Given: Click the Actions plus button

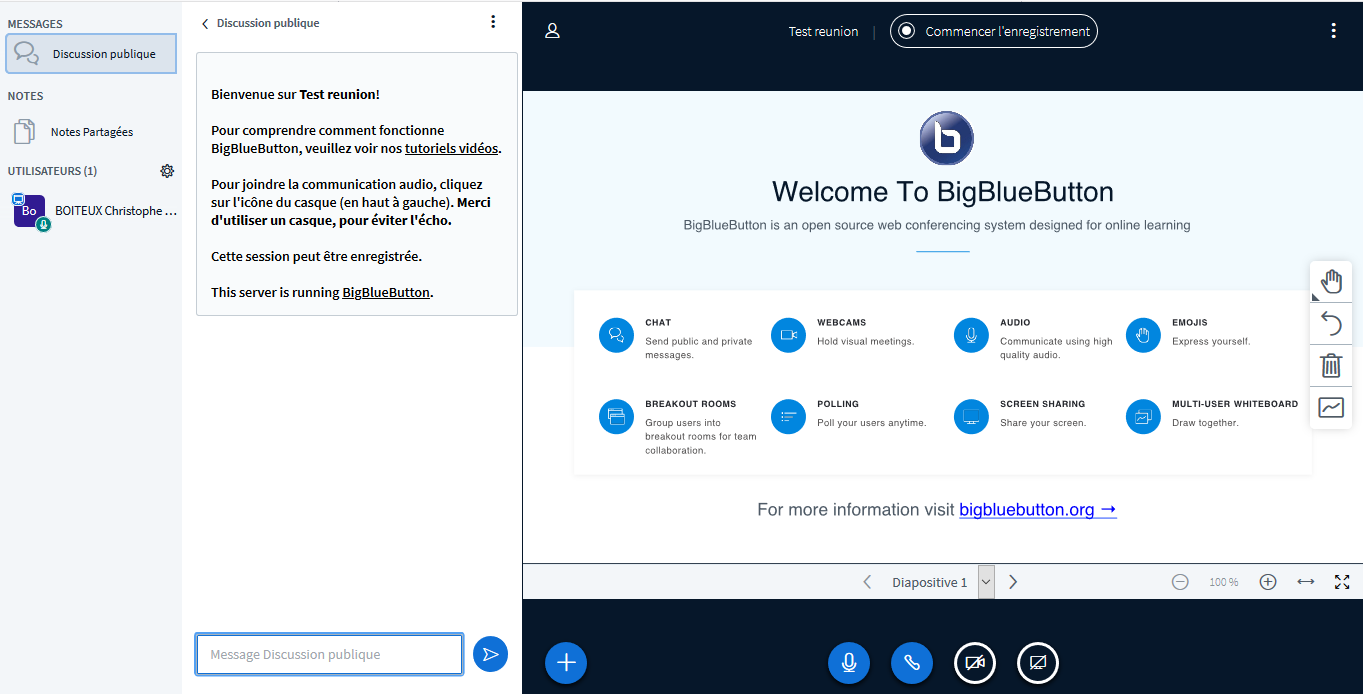Looking at the screenshot, I should [x=566, y=662].
